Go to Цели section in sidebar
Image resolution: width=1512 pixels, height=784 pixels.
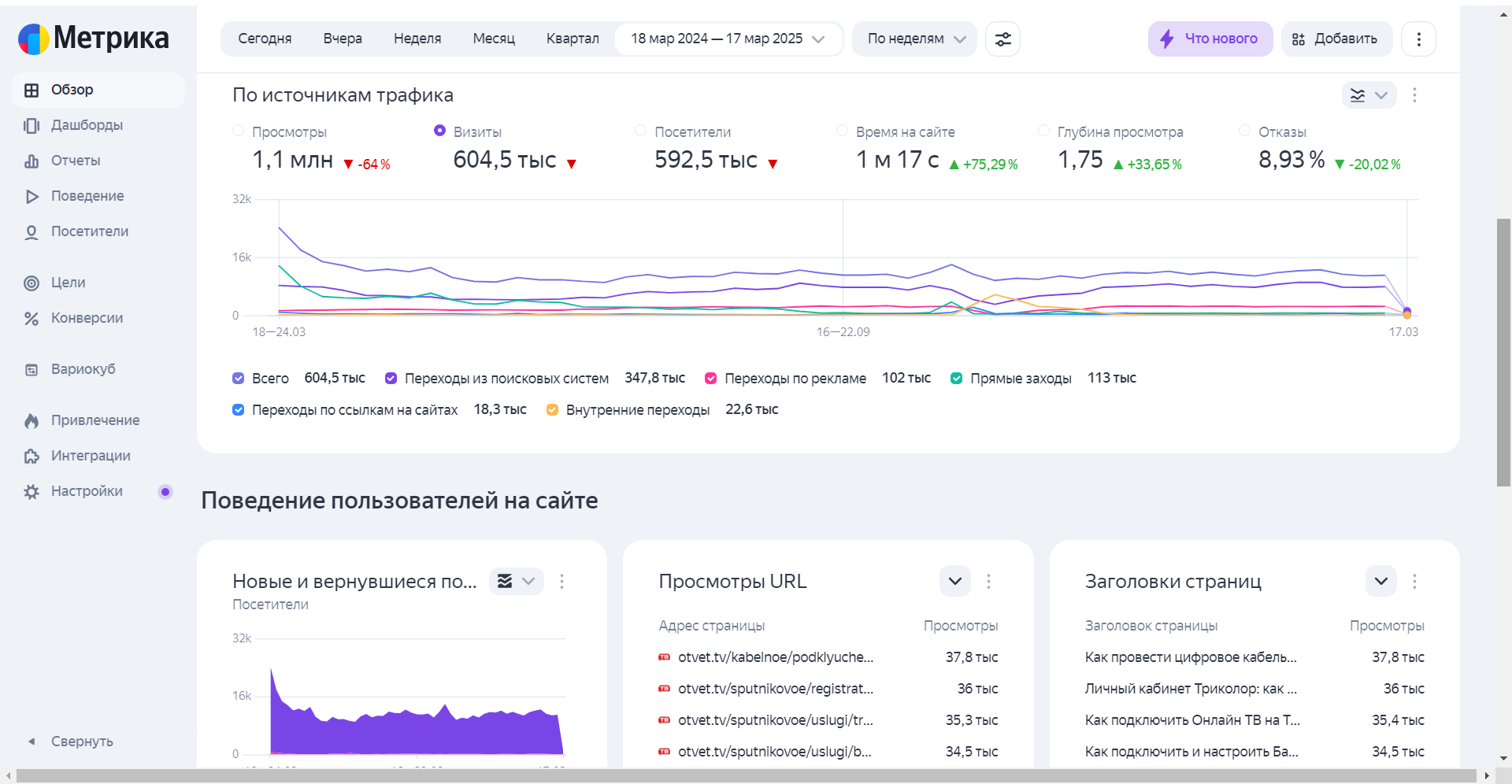(68, 283)
